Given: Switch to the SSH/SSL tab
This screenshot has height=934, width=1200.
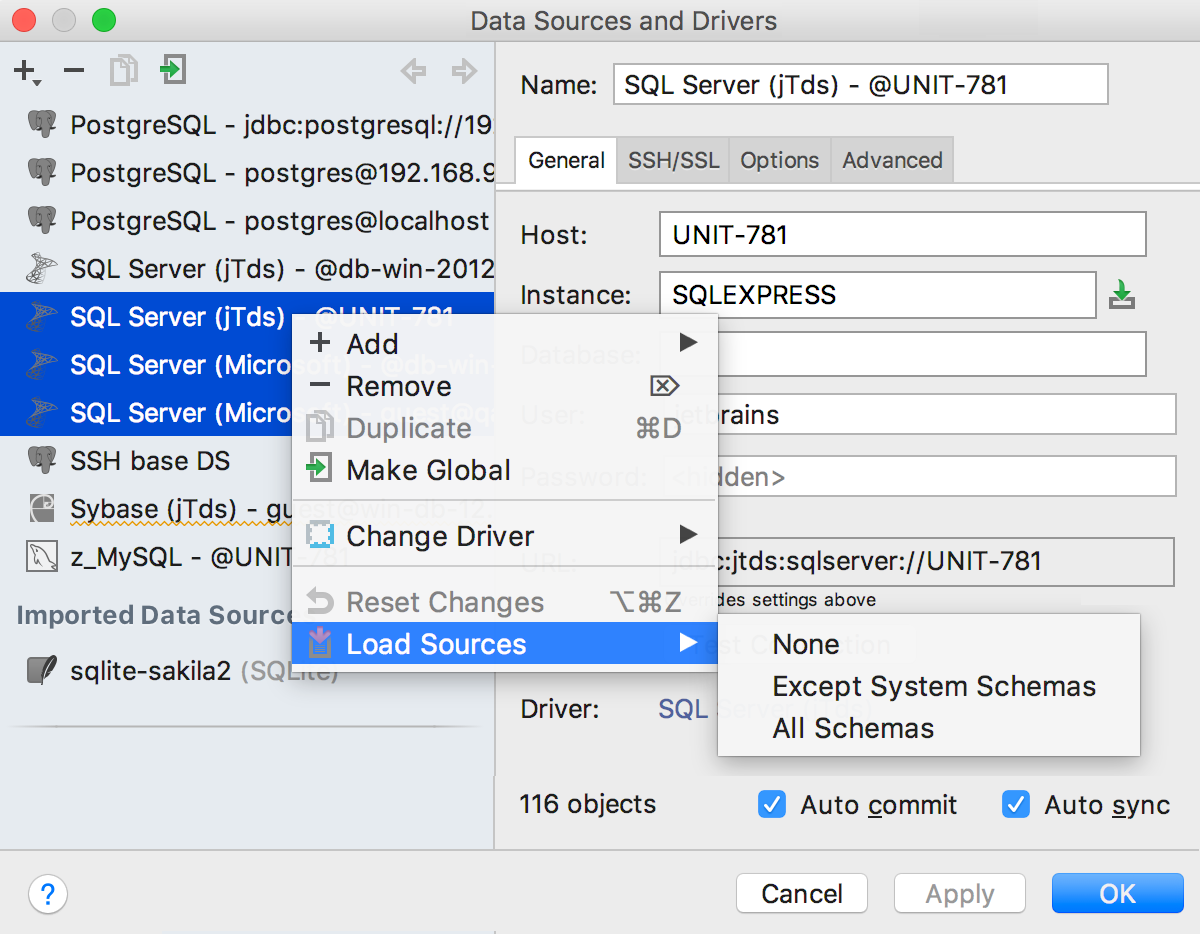Looking at the screenshot, I should pos(674,160).
